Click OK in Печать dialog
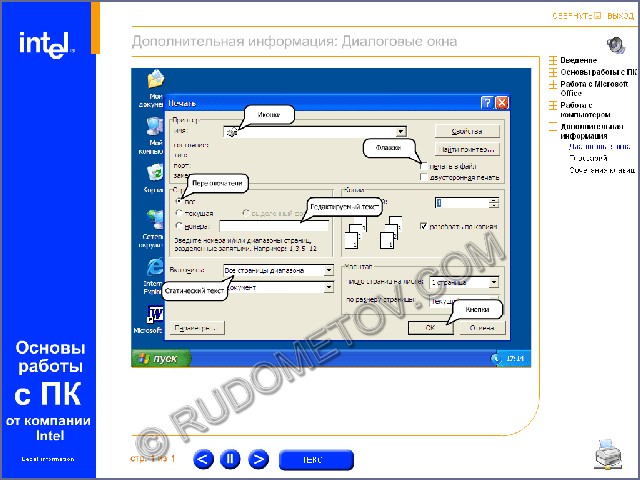This screenshot has width=640, height=480. click(431, 328)
